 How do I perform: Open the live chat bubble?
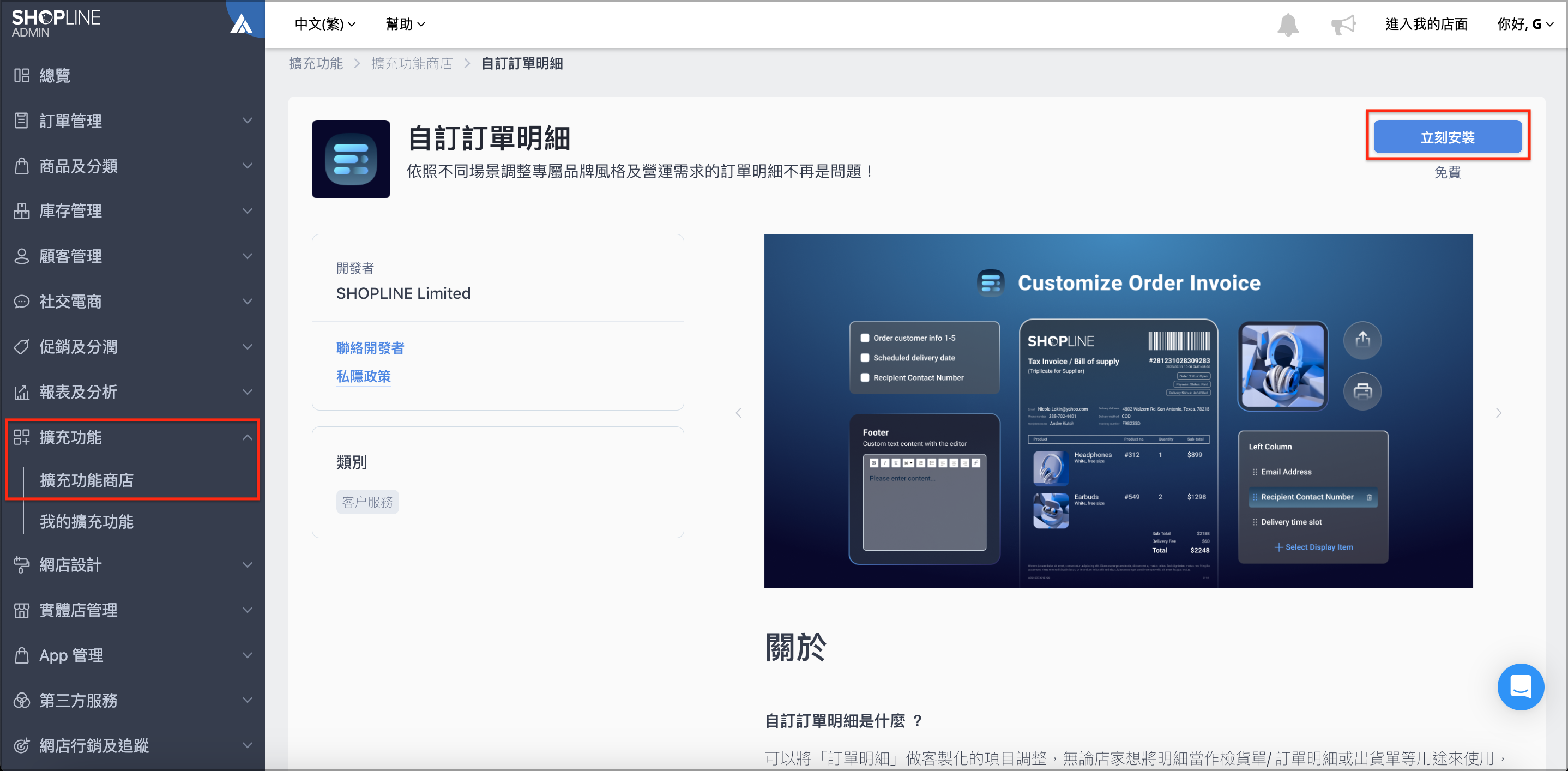[x=1520, y=686]
